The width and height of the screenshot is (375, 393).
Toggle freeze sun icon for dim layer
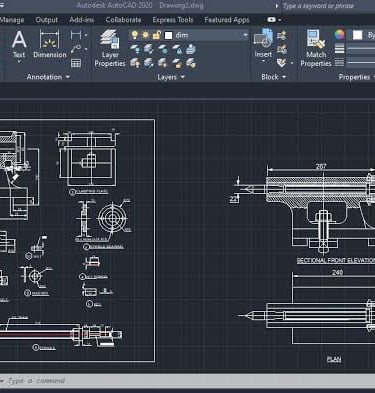pyautogui.click(x=146, y=35)
